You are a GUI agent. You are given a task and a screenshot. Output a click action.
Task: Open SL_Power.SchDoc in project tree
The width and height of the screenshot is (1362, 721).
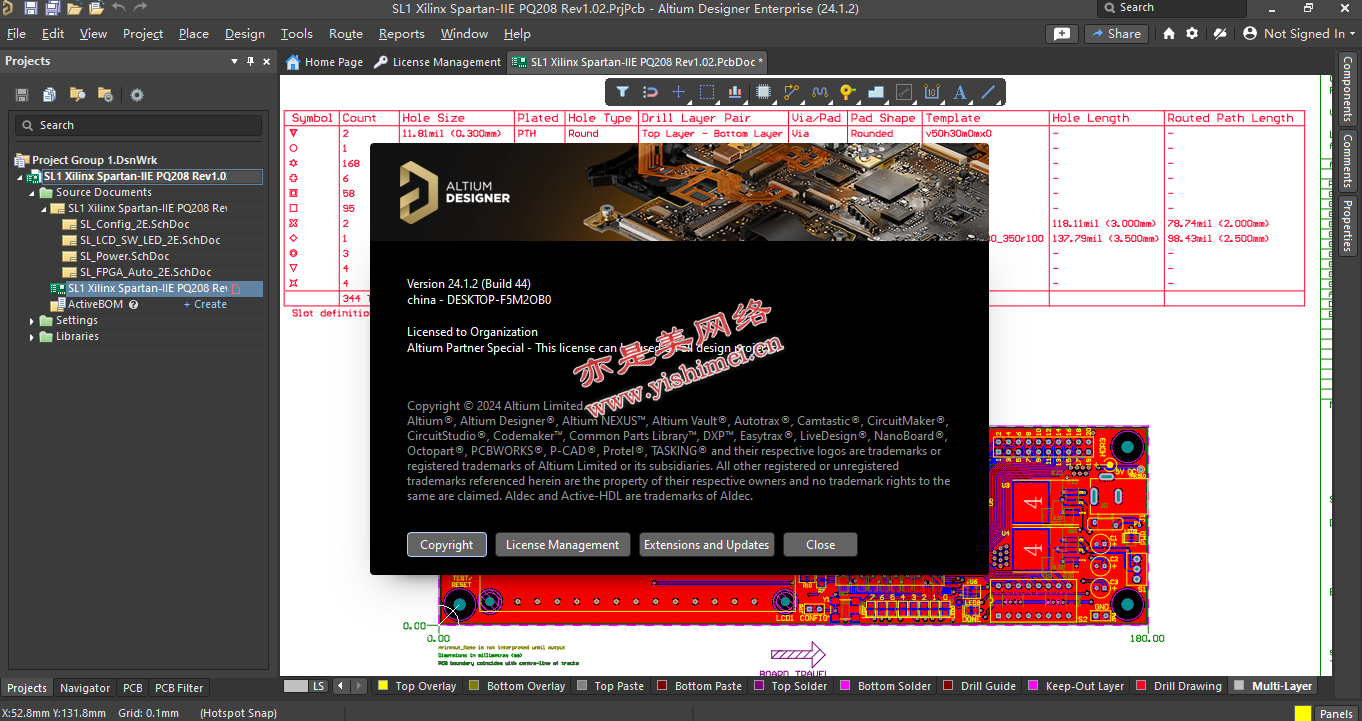[124, 256]
